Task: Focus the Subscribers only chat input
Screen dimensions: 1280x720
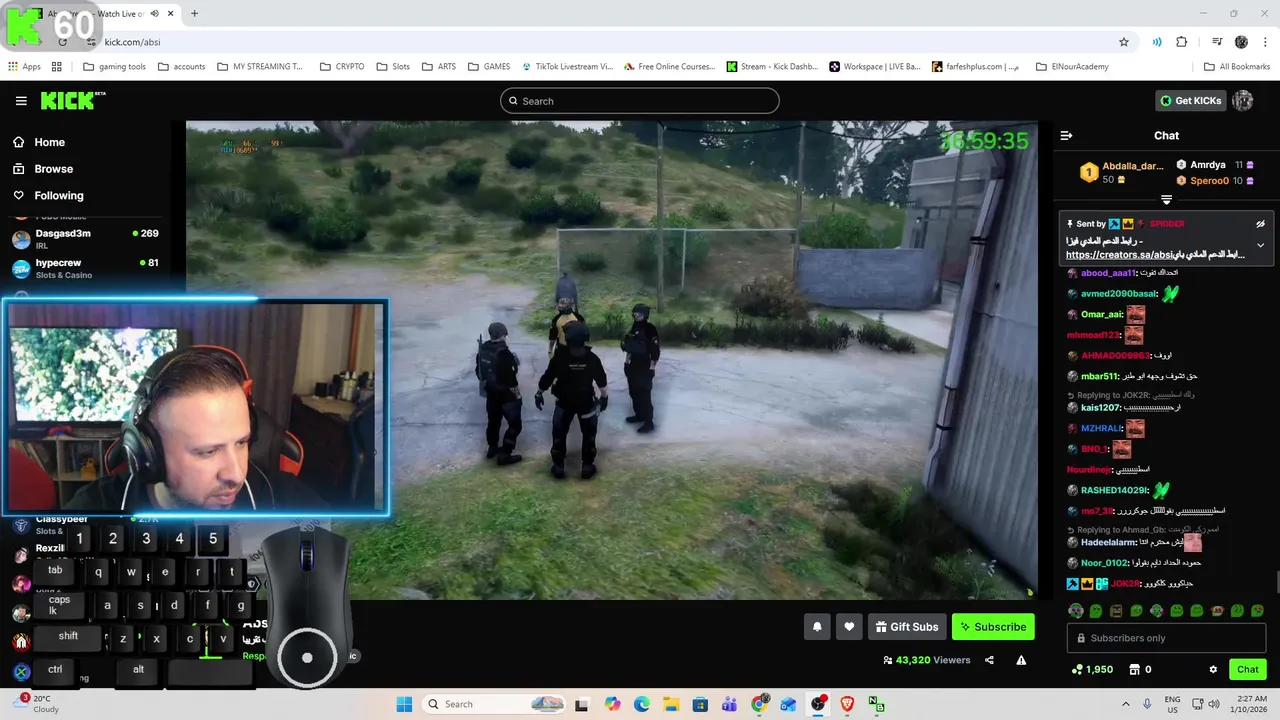Action: click(1166, 638)
